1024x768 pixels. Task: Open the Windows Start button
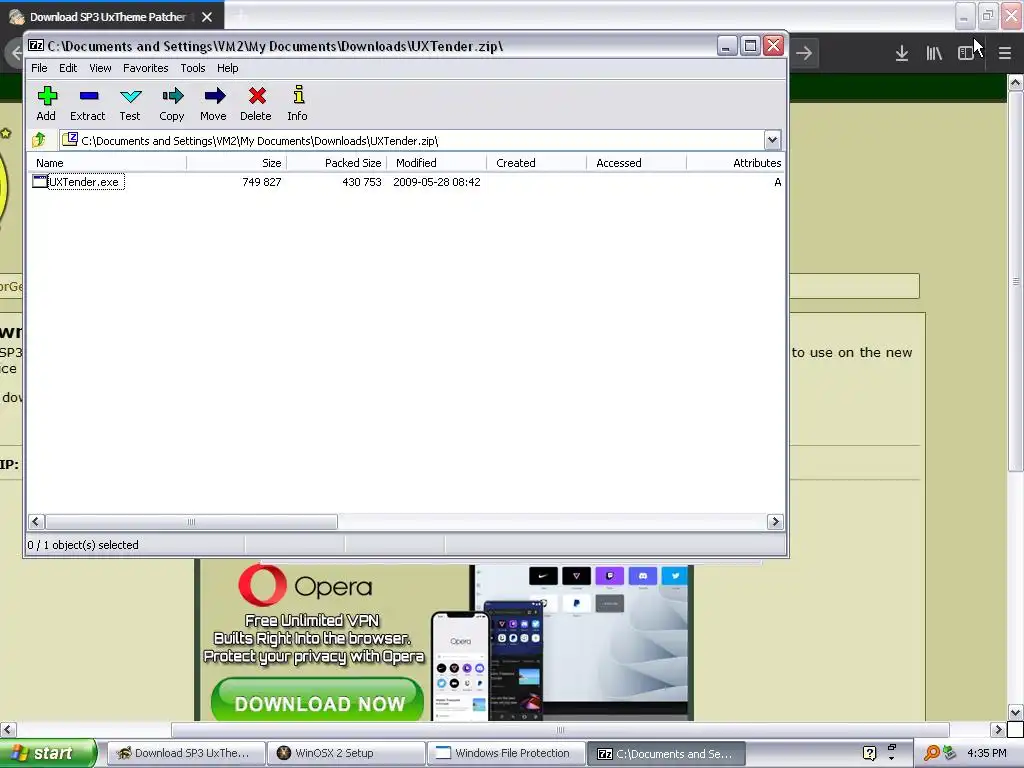point(47,753)
